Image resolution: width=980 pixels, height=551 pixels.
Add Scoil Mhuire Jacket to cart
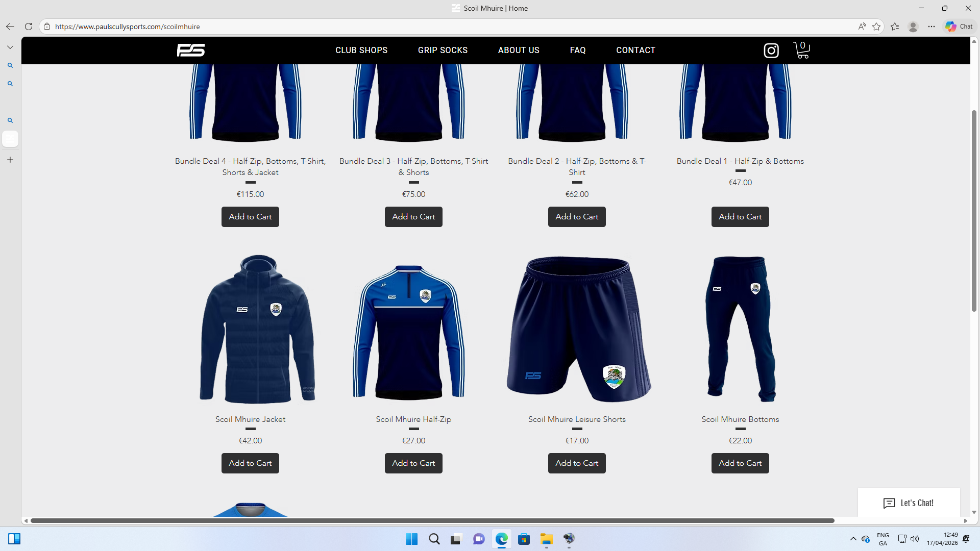[250, 463]
